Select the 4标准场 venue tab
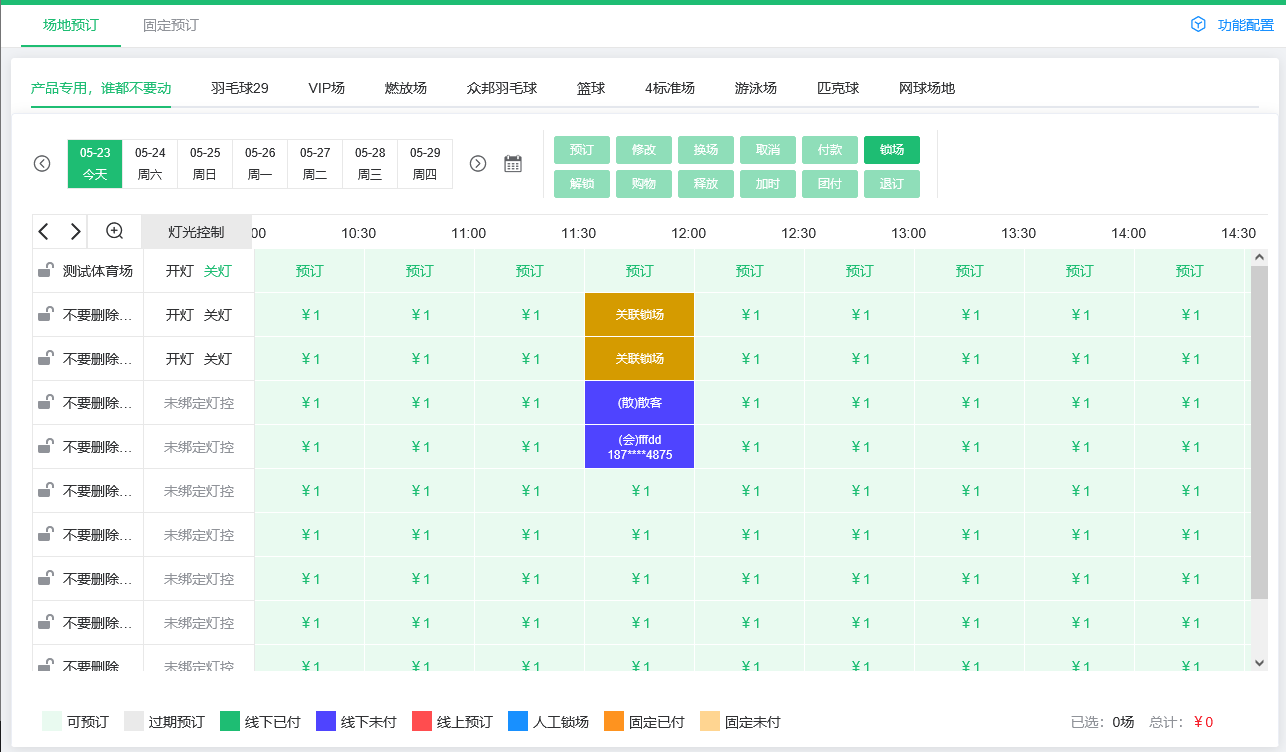1286x752 pixels. pos(670,88)
